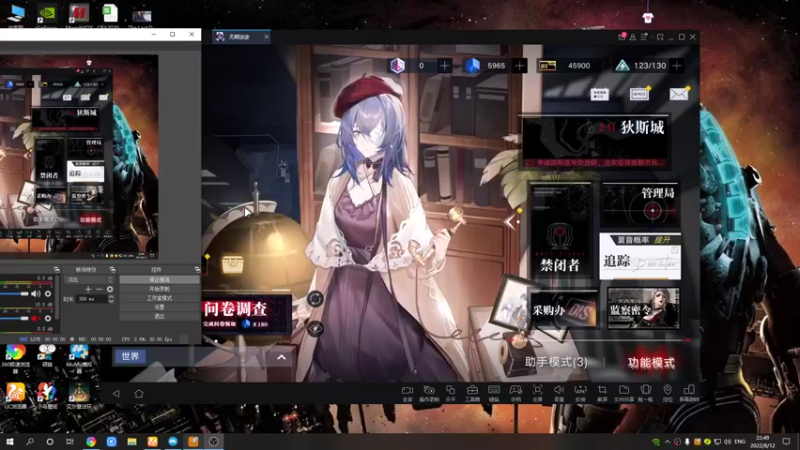The height and width of the screenshot is (450, 800).
Task: Add an OBS transition with plus icon
Action: pos(88,289)
